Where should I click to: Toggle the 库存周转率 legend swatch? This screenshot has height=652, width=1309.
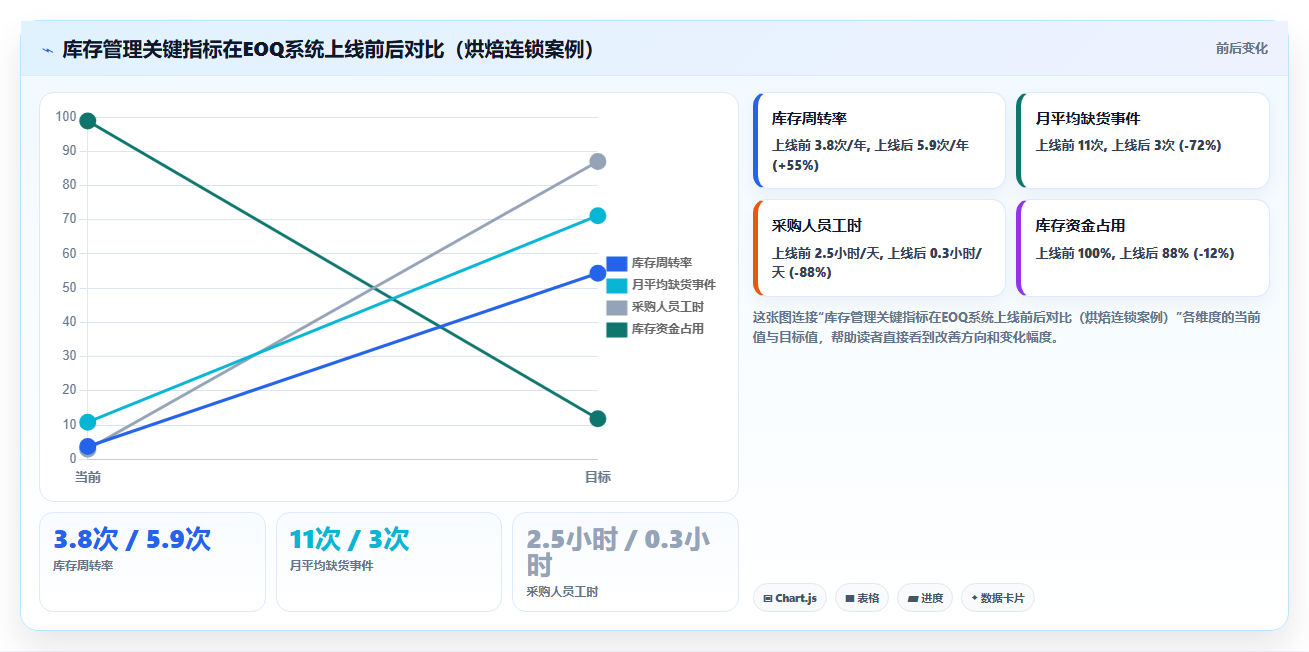click(x=617, y=263)
